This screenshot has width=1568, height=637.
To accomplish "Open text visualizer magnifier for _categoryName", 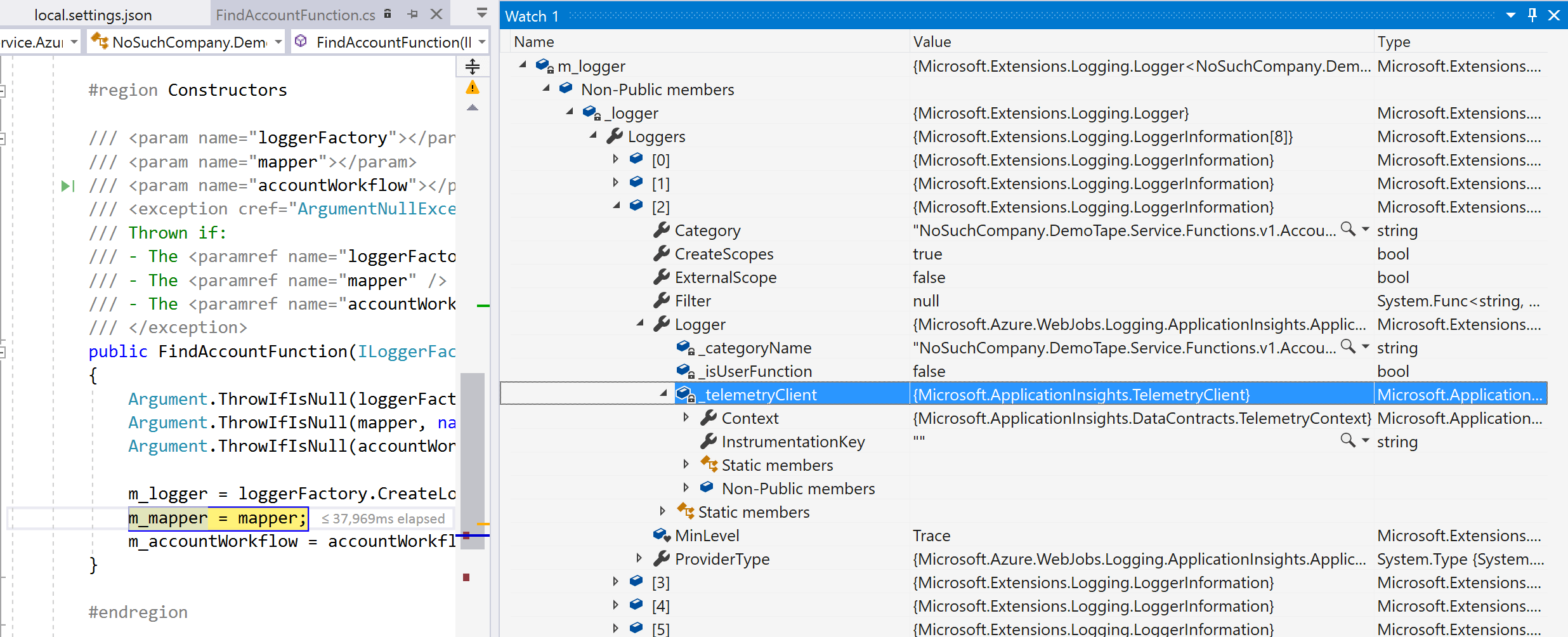I will [x=1347, y=346].
